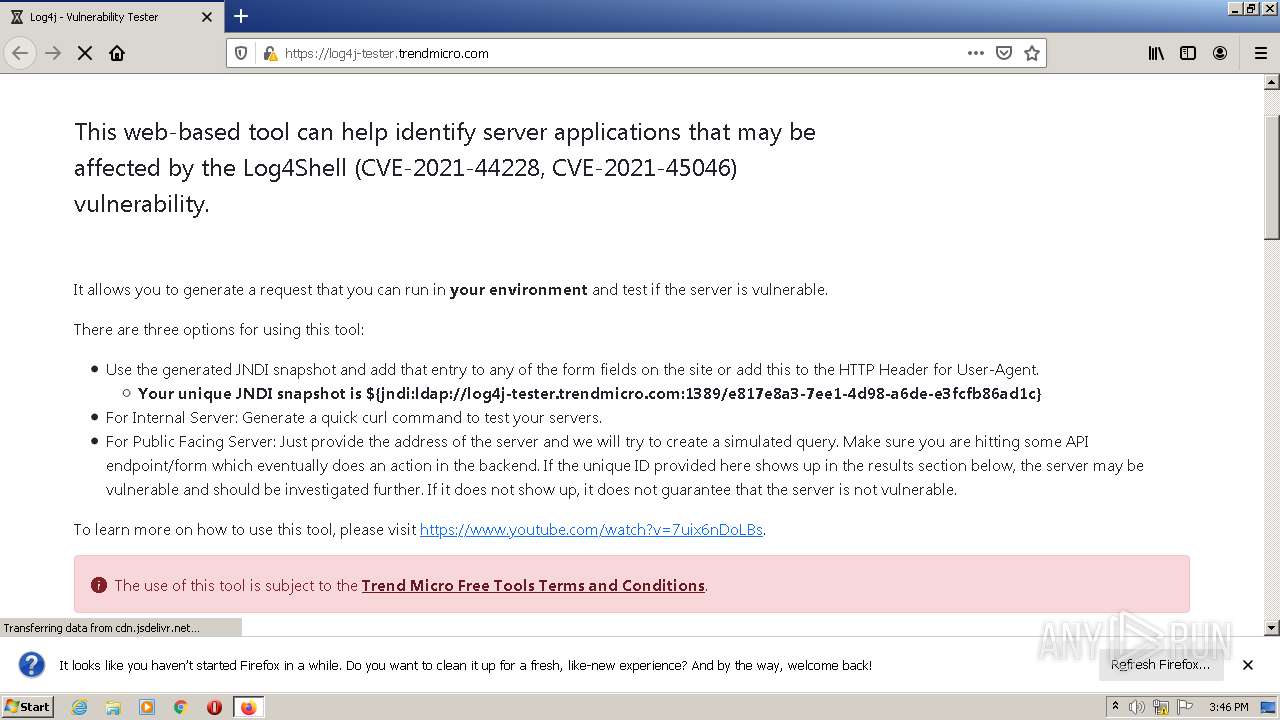This screenshot has width=1280, height=720.
Task: Go forward to the next page
Action: coord(53,53)
